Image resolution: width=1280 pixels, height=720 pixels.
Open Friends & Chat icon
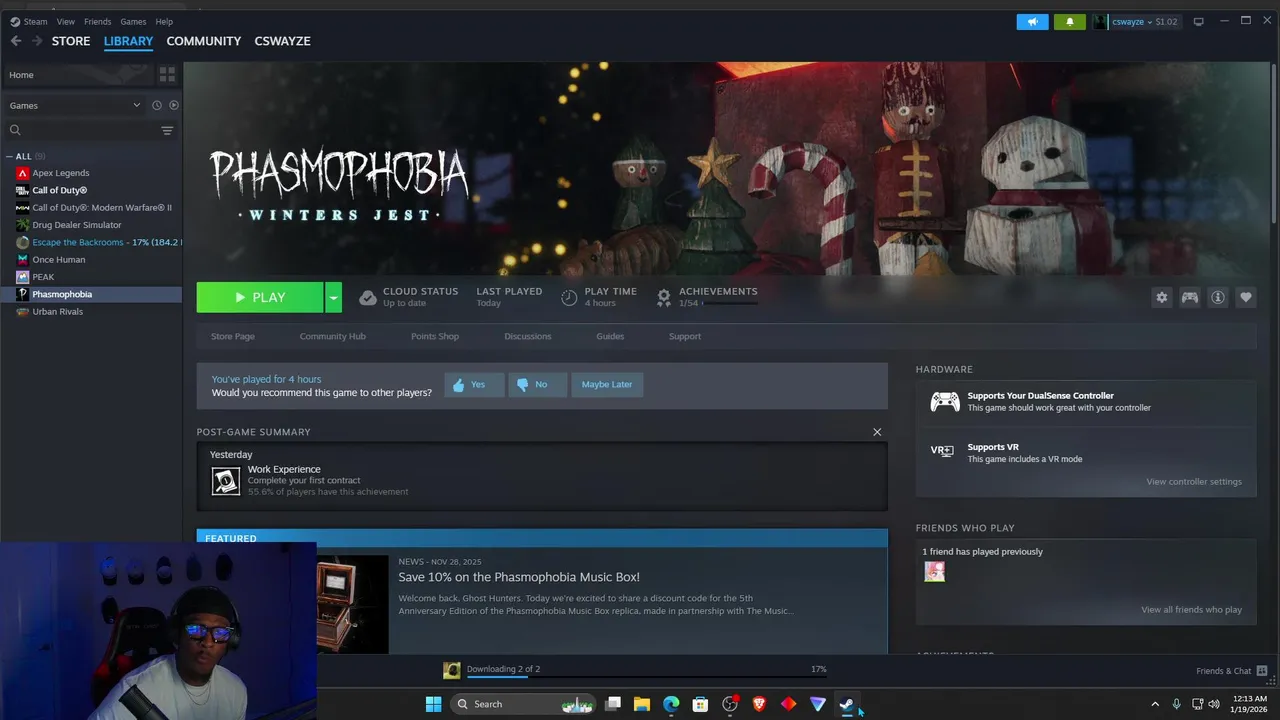(x=1262, y=670)
